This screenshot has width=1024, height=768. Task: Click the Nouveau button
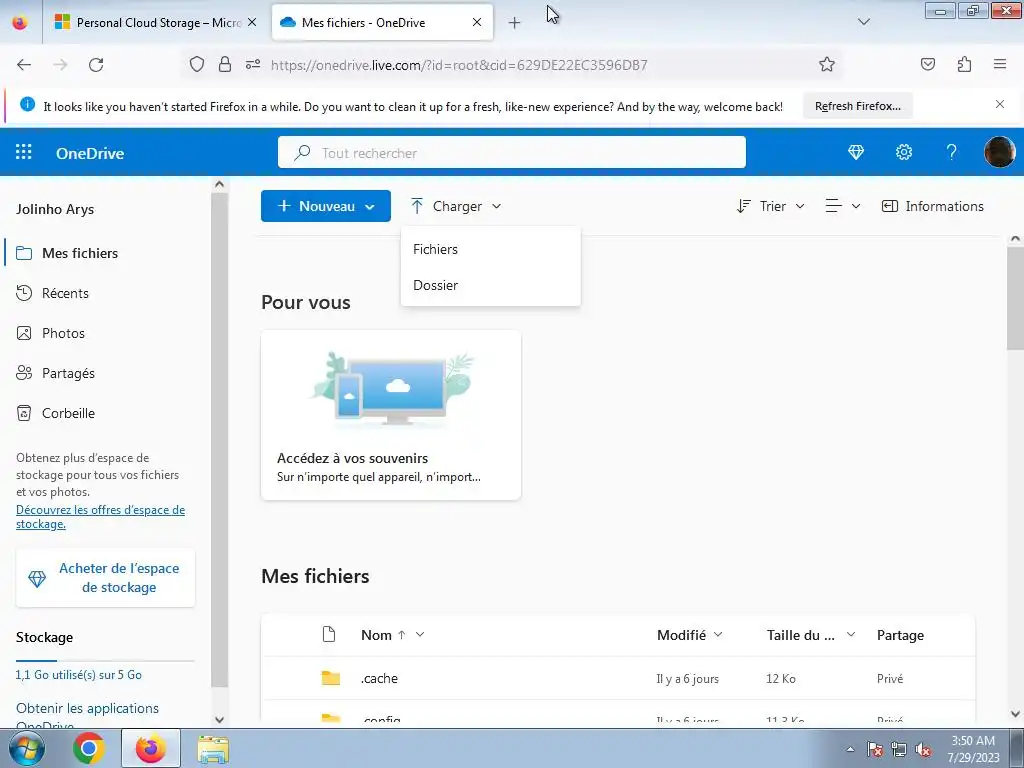(326, 206)
